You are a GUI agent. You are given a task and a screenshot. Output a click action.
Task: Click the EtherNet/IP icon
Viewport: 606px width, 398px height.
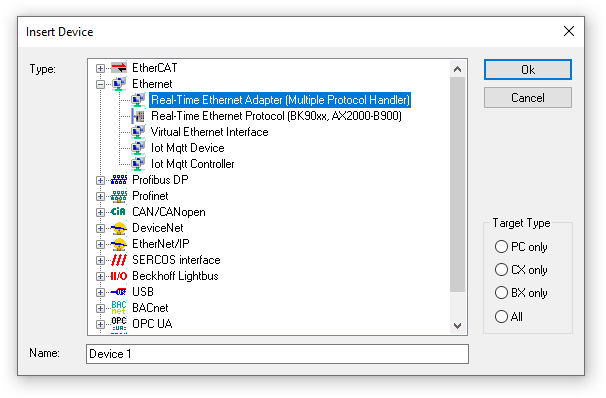[x=119, y=244]
